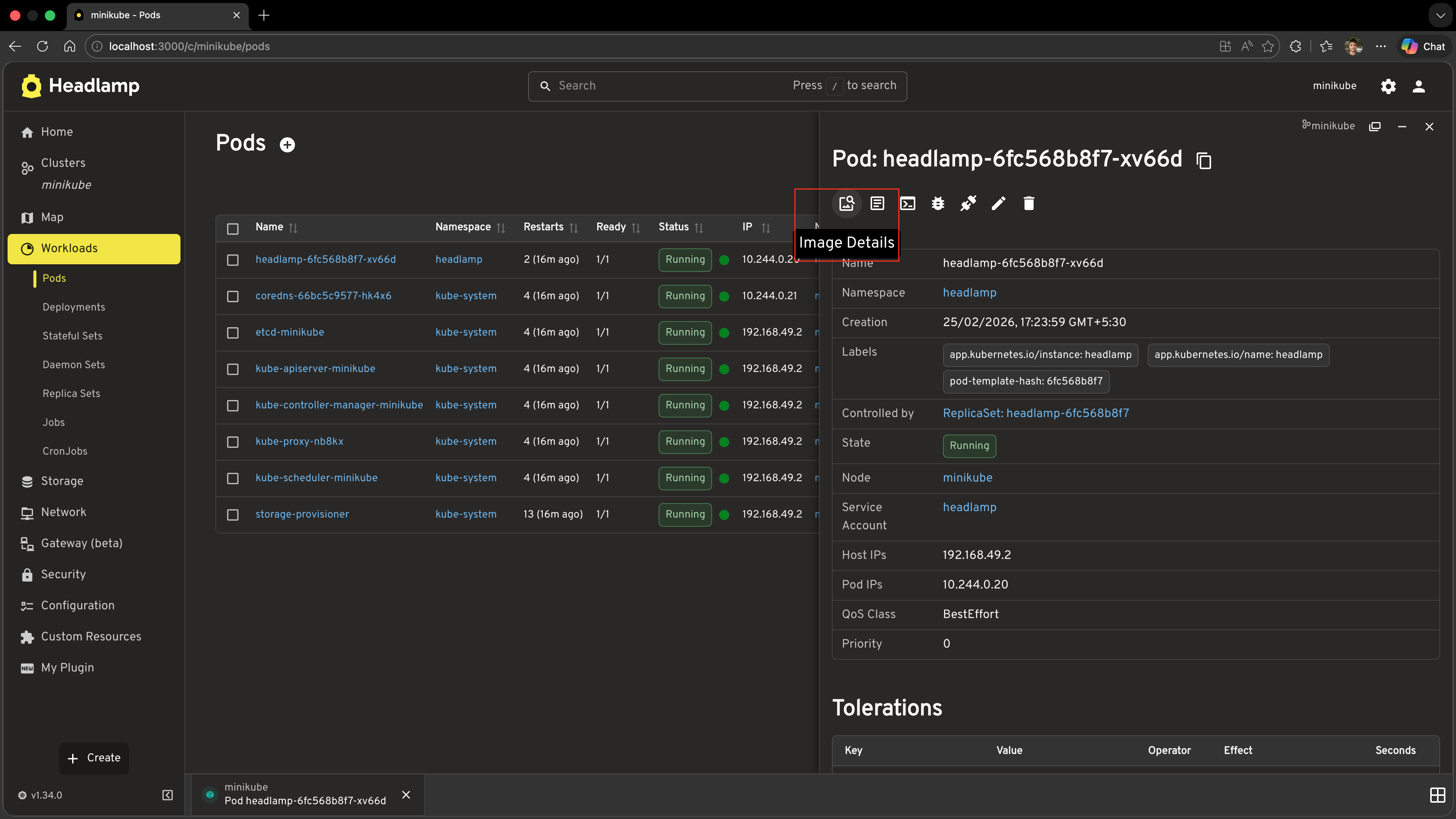The width and height of the screenshot is (1456, 819).
Task: Select all pods with the header checkbox
Action: (x=232, y=228)
